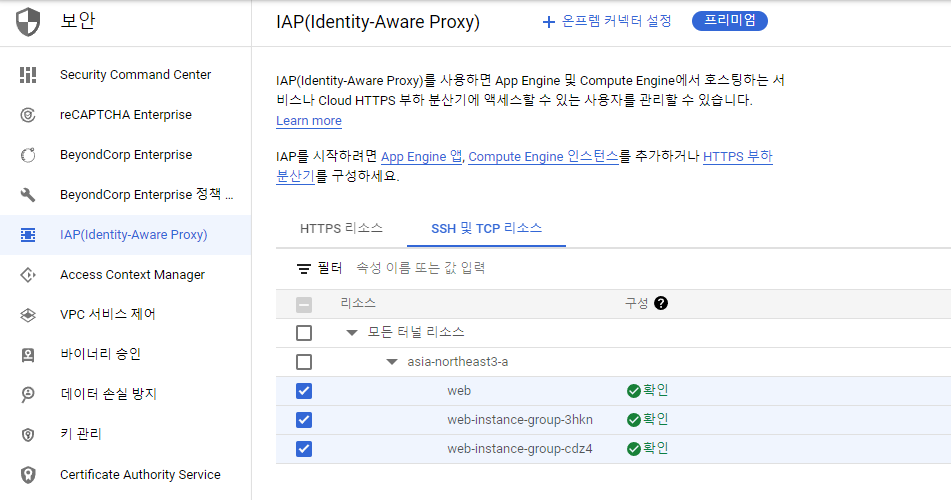Click the reCAPTCHA Enterprise icon
This screenshot has width=951, height=500.
(28, 115)
